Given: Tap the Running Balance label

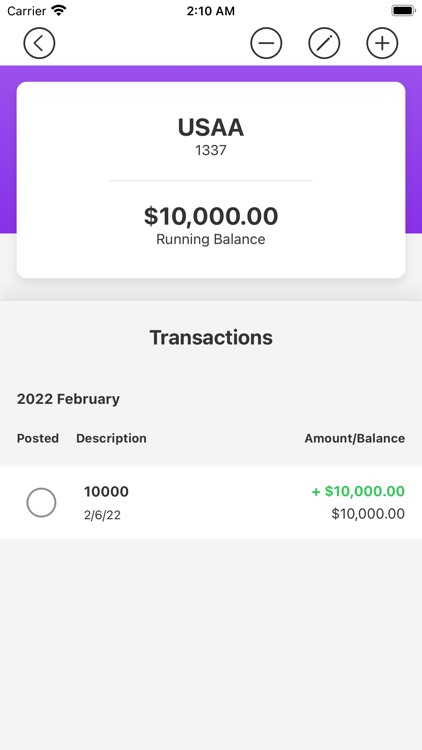Looking at the screenshot, I should tap(211, 239).
